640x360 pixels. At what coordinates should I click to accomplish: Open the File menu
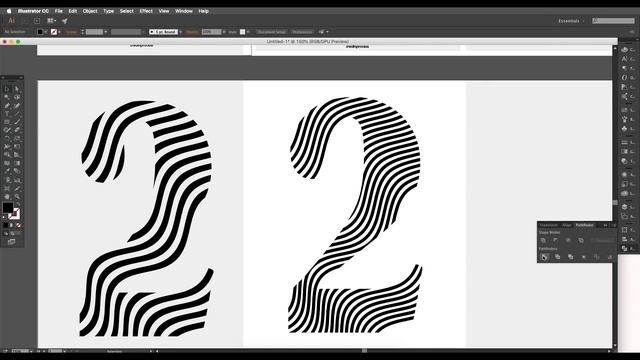[58, 11]
